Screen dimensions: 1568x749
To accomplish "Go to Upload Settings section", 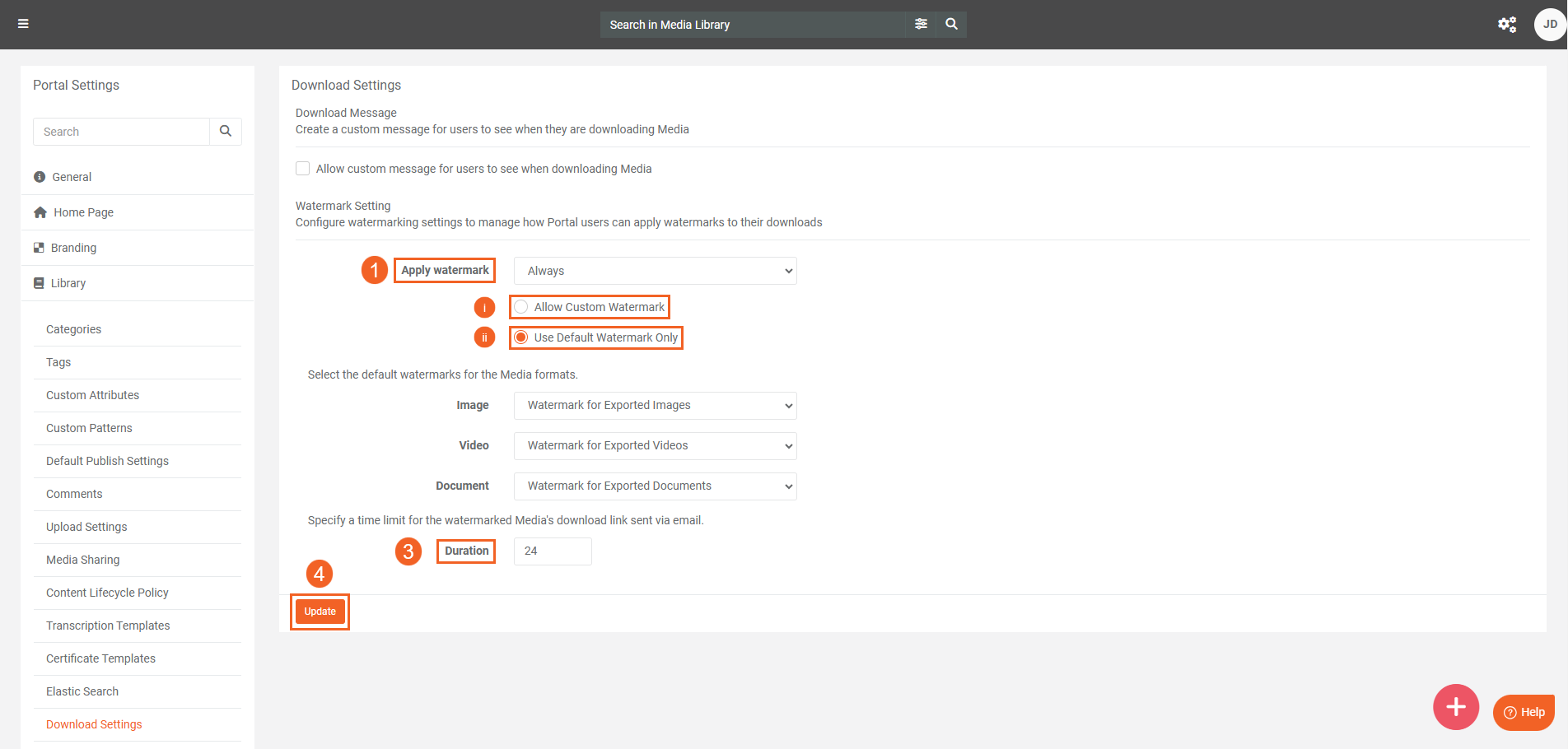I will coord(86,527).
